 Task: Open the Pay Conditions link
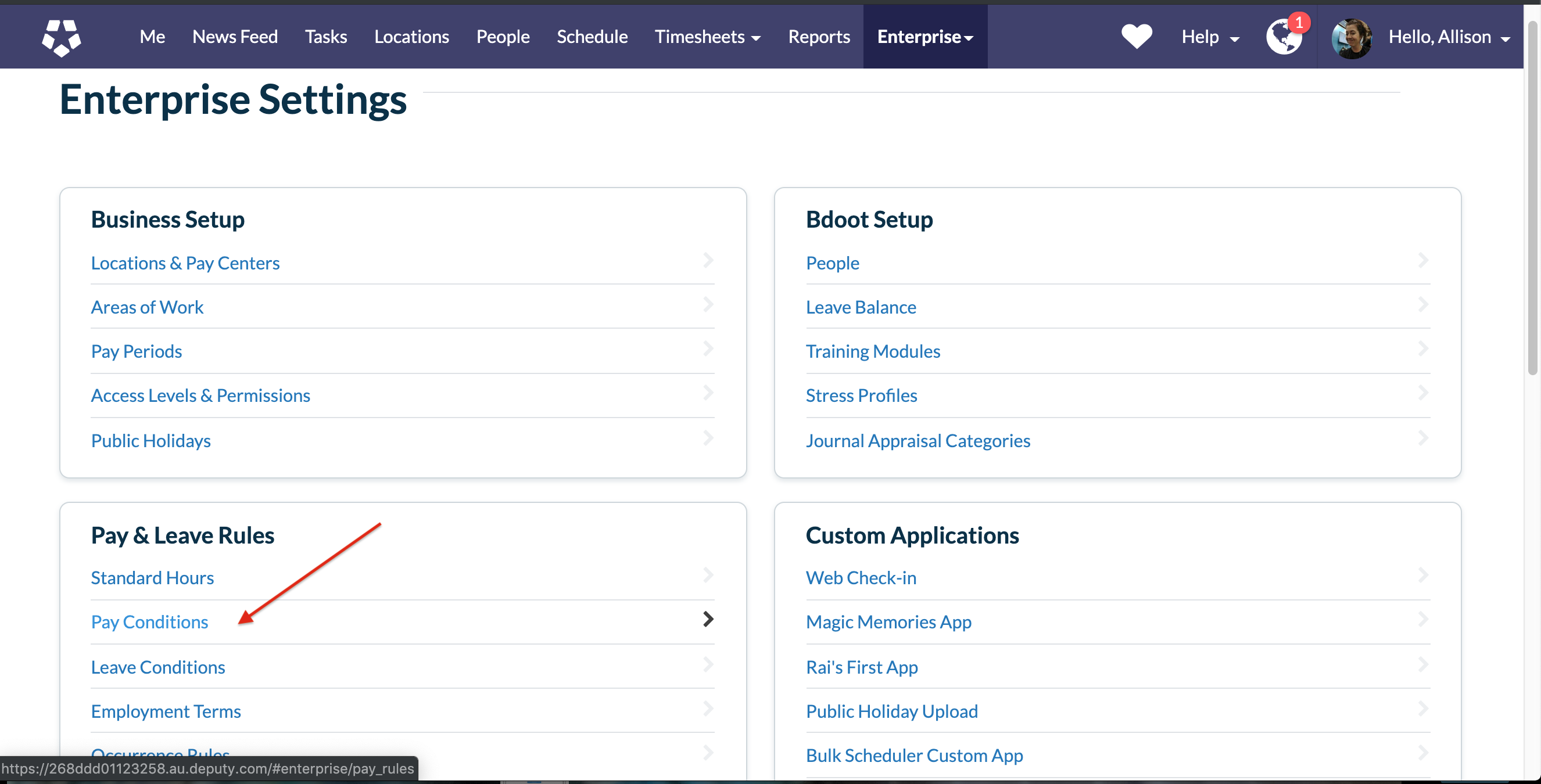click(149, 622)
